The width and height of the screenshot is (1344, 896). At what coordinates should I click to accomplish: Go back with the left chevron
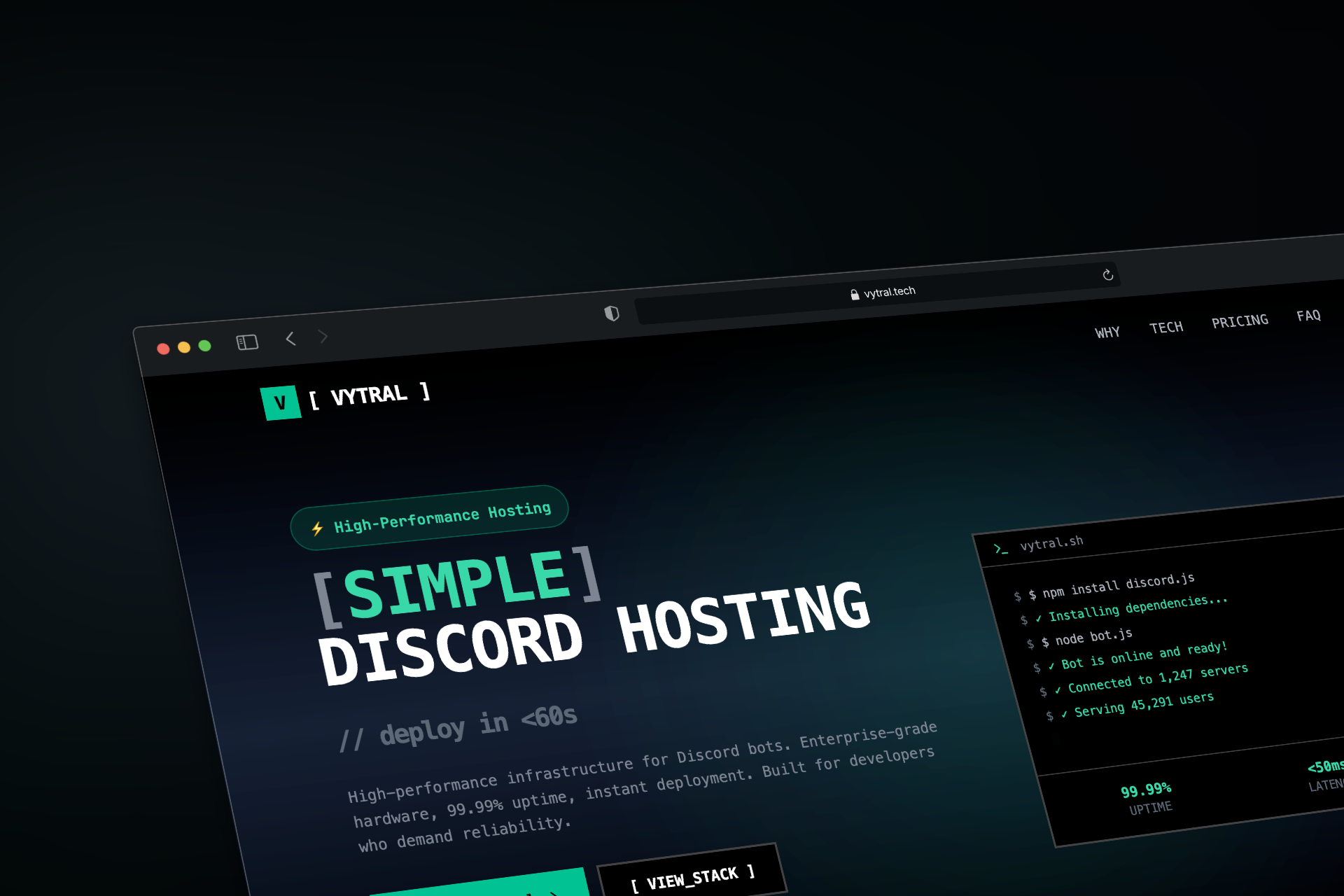point(290,339)
